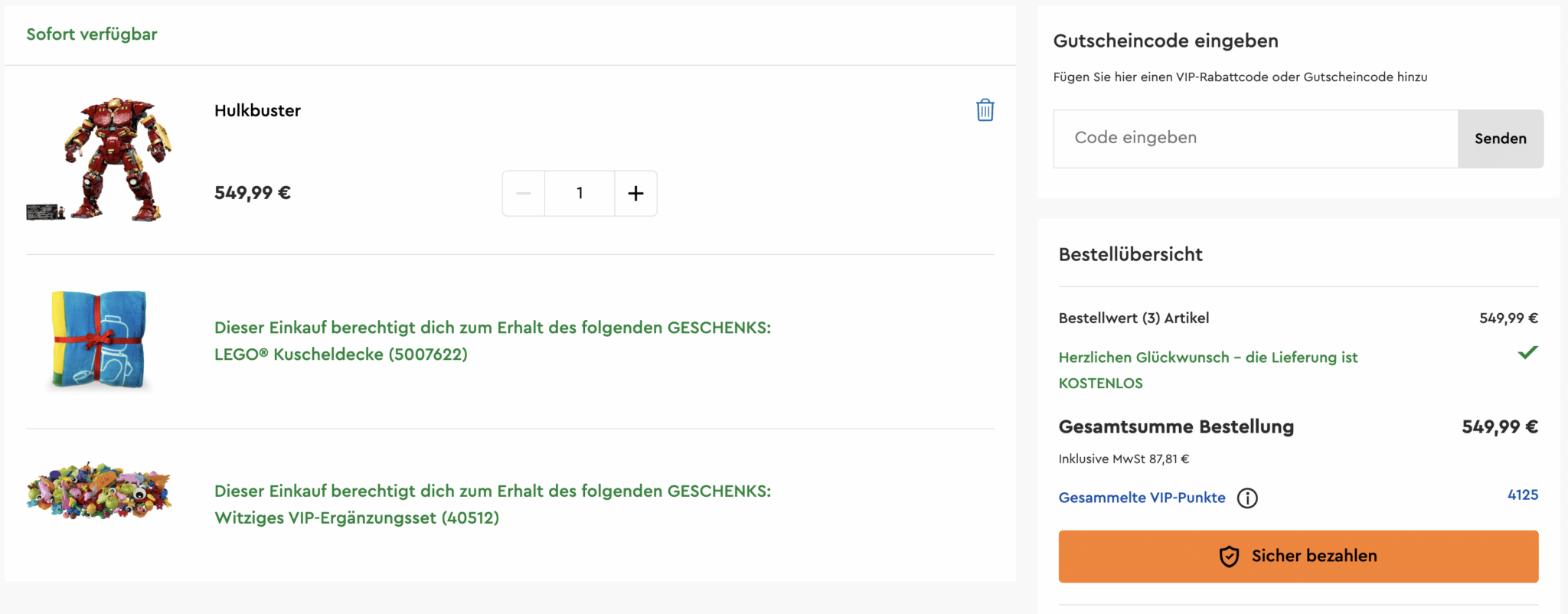Click the VIP points value 4125
This screenshot has width=1568, height=614.
[x=1523, y=495]
